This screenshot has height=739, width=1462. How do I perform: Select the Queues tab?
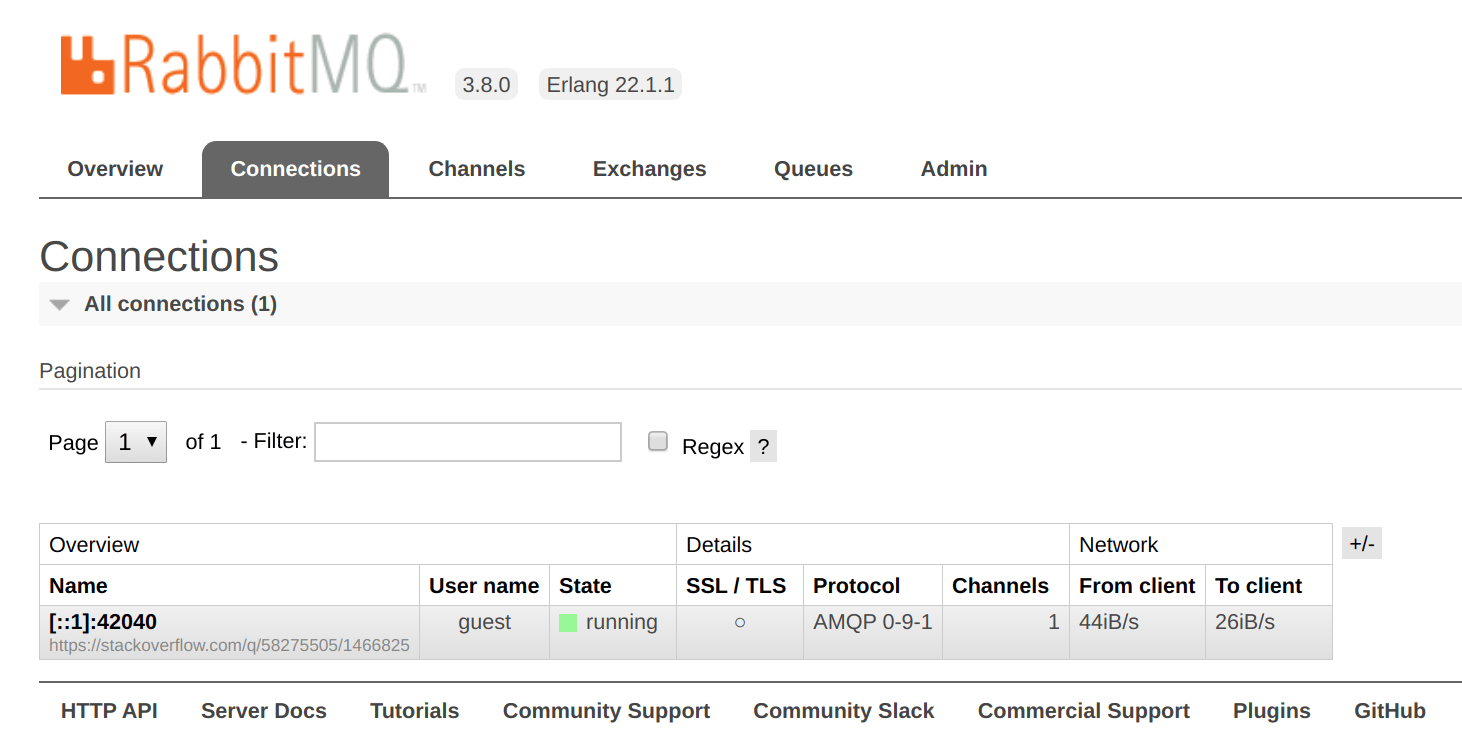coord(813,169)
